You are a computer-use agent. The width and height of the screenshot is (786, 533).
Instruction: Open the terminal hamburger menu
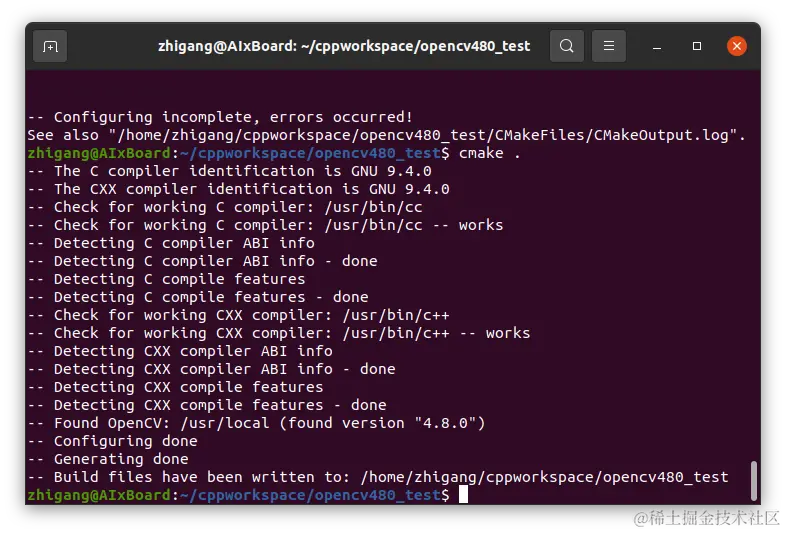609,46
